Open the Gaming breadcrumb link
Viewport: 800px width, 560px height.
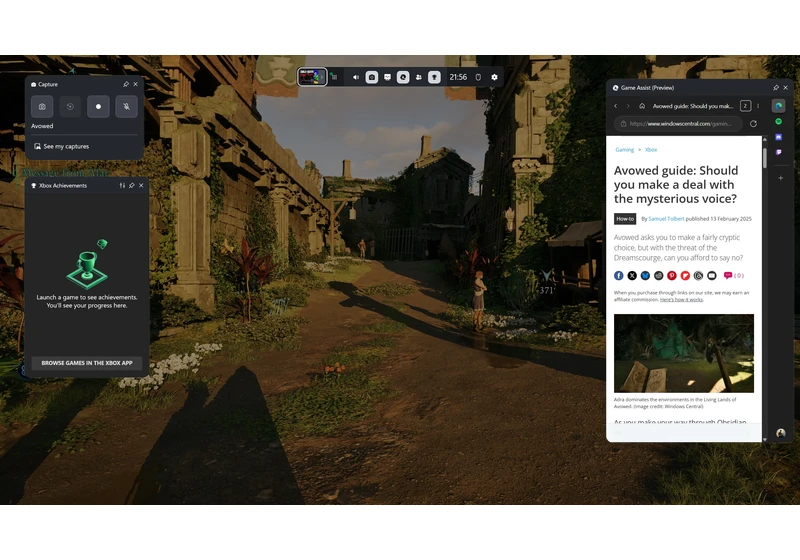pos(624,150)
